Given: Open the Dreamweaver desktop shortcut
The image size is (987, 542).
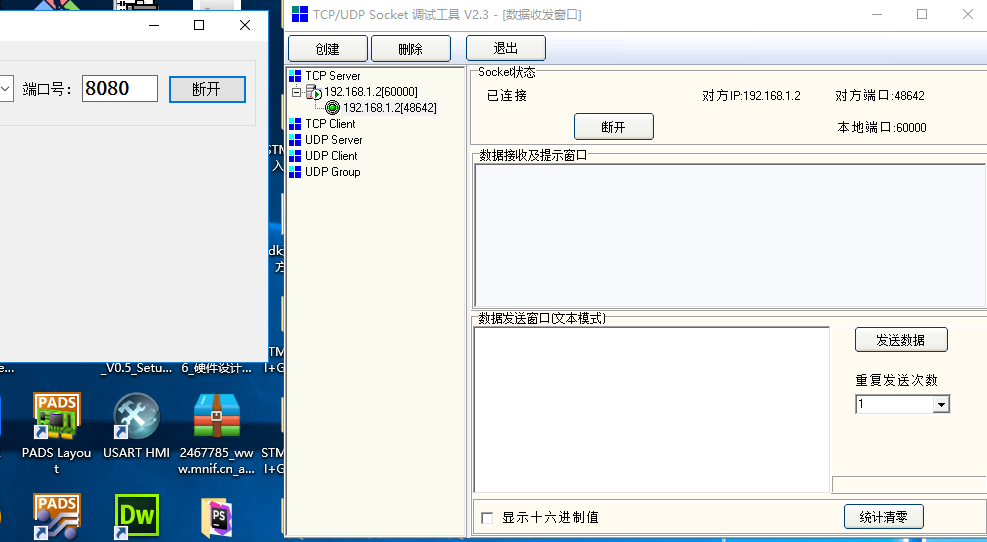Looking at the screenshot, I should click(x=137, y=516).
